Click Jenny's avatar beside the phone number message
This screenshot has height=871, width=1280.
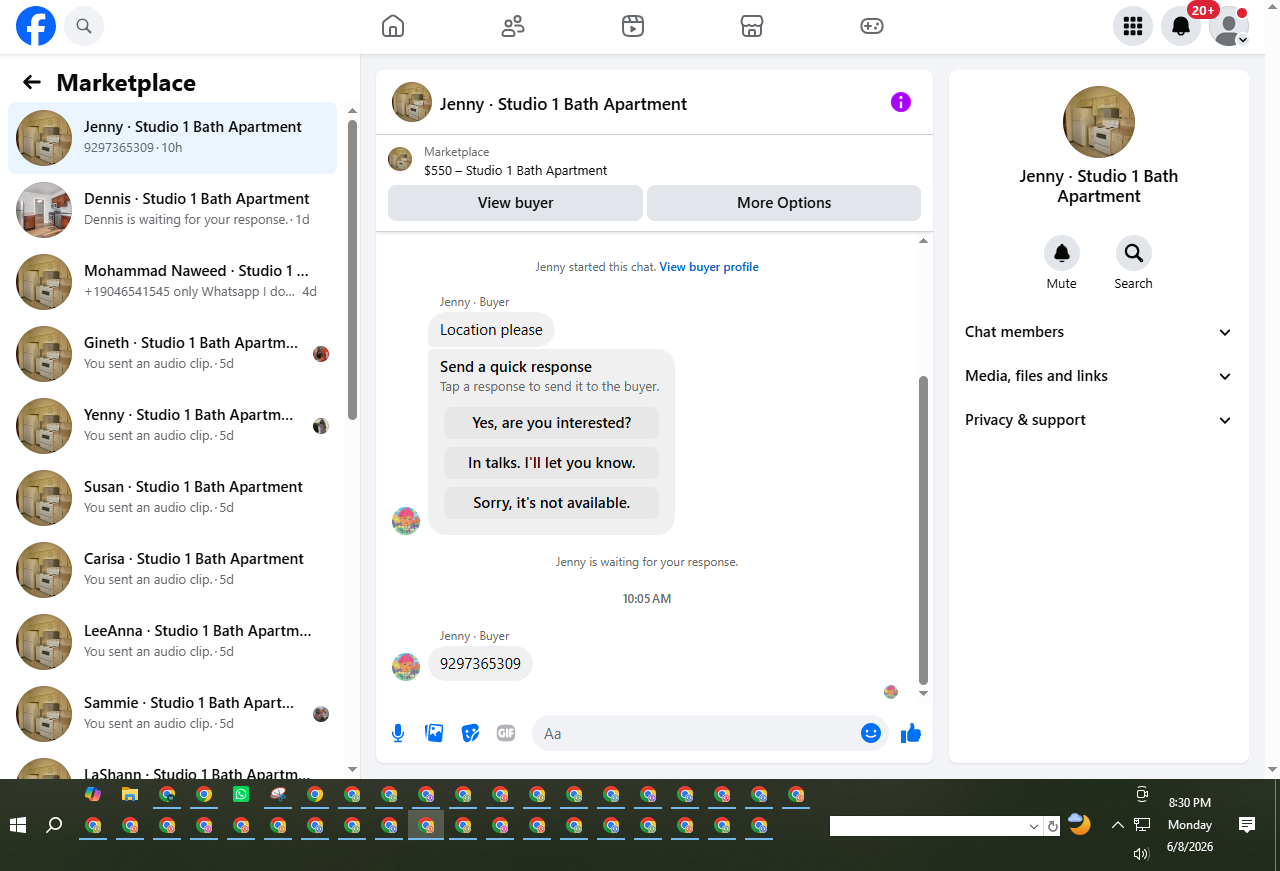[406, 667]
